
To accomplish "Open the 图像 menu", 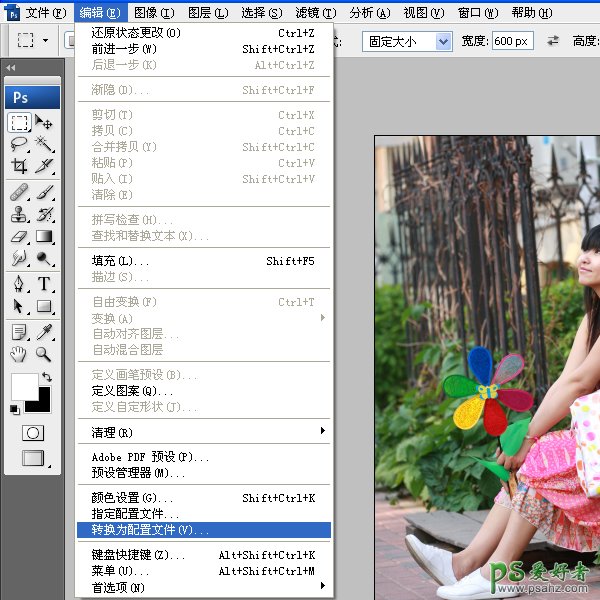I will point(153,13).
